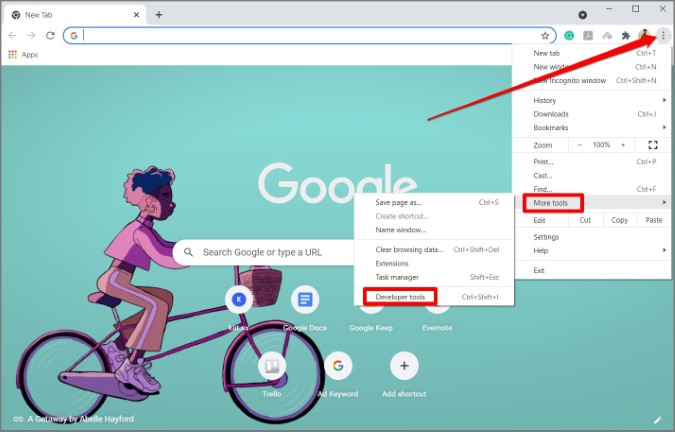Viewport: 675px width, 432px height.
Task: Decrease zoom with the minus button
Action: pos(579,145)
